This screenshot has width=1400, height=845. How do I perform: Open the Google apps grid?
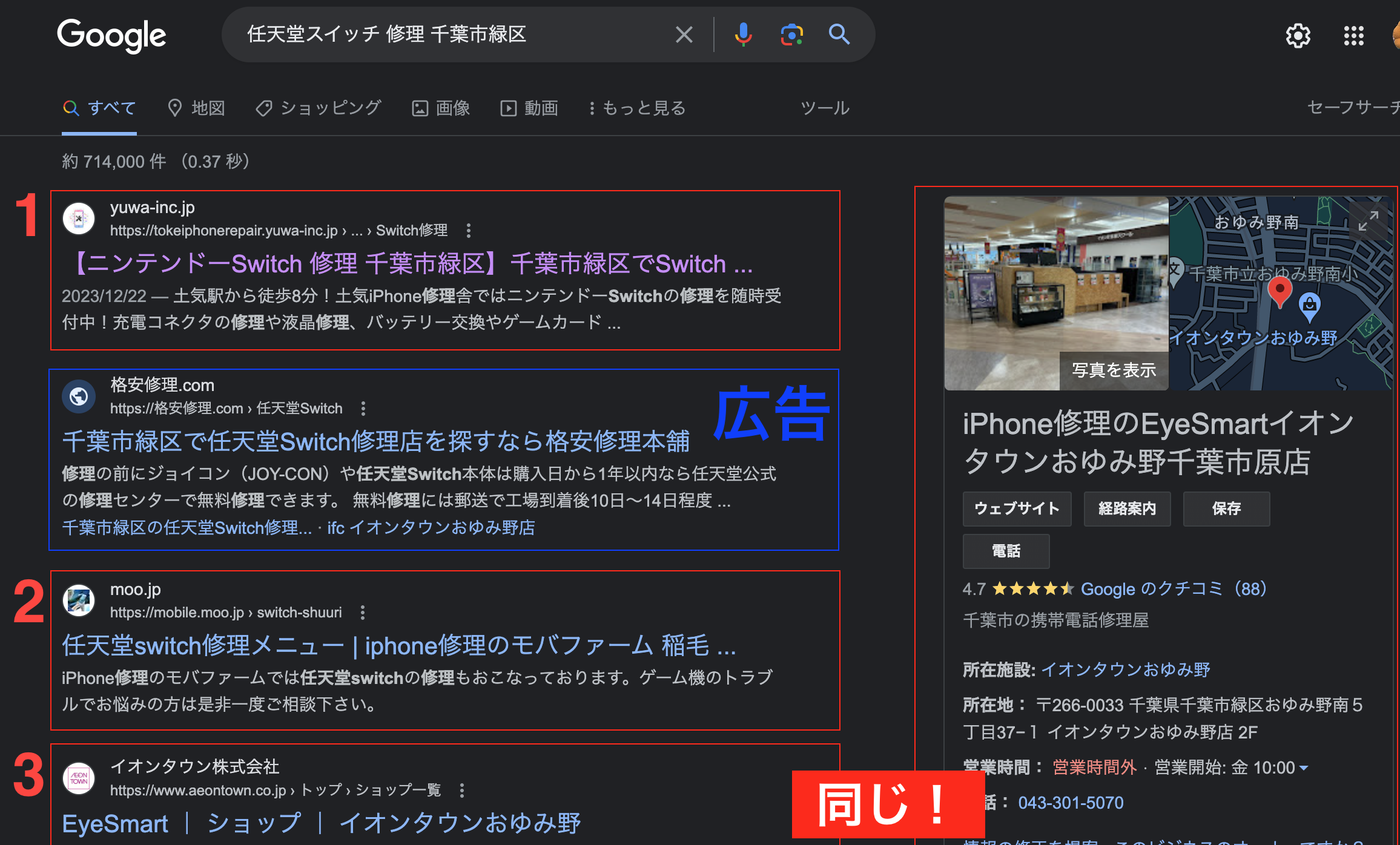coord(1353,36)
